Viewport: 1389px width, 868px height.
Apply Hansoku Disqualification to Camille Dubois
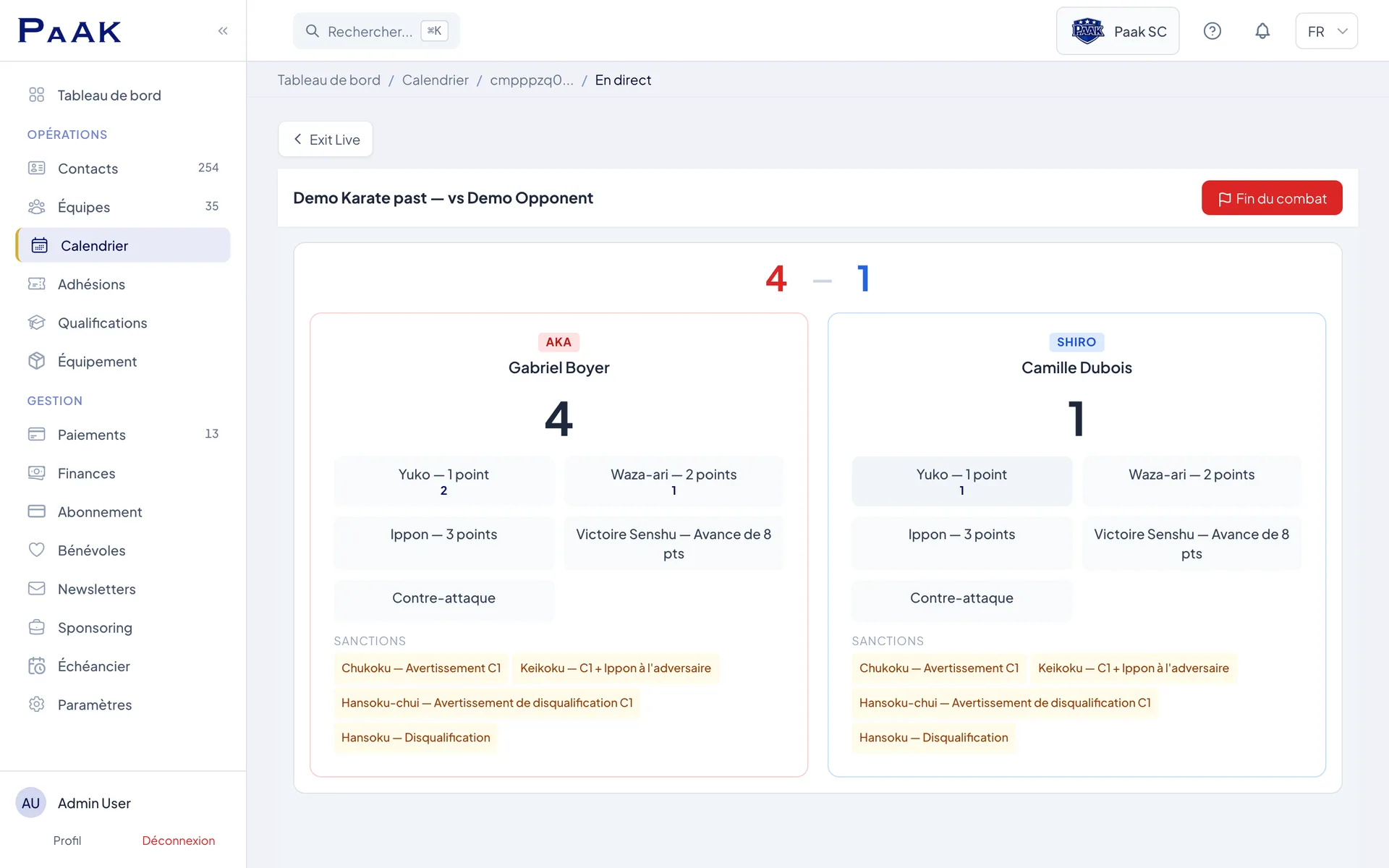[x=933, y=737]
